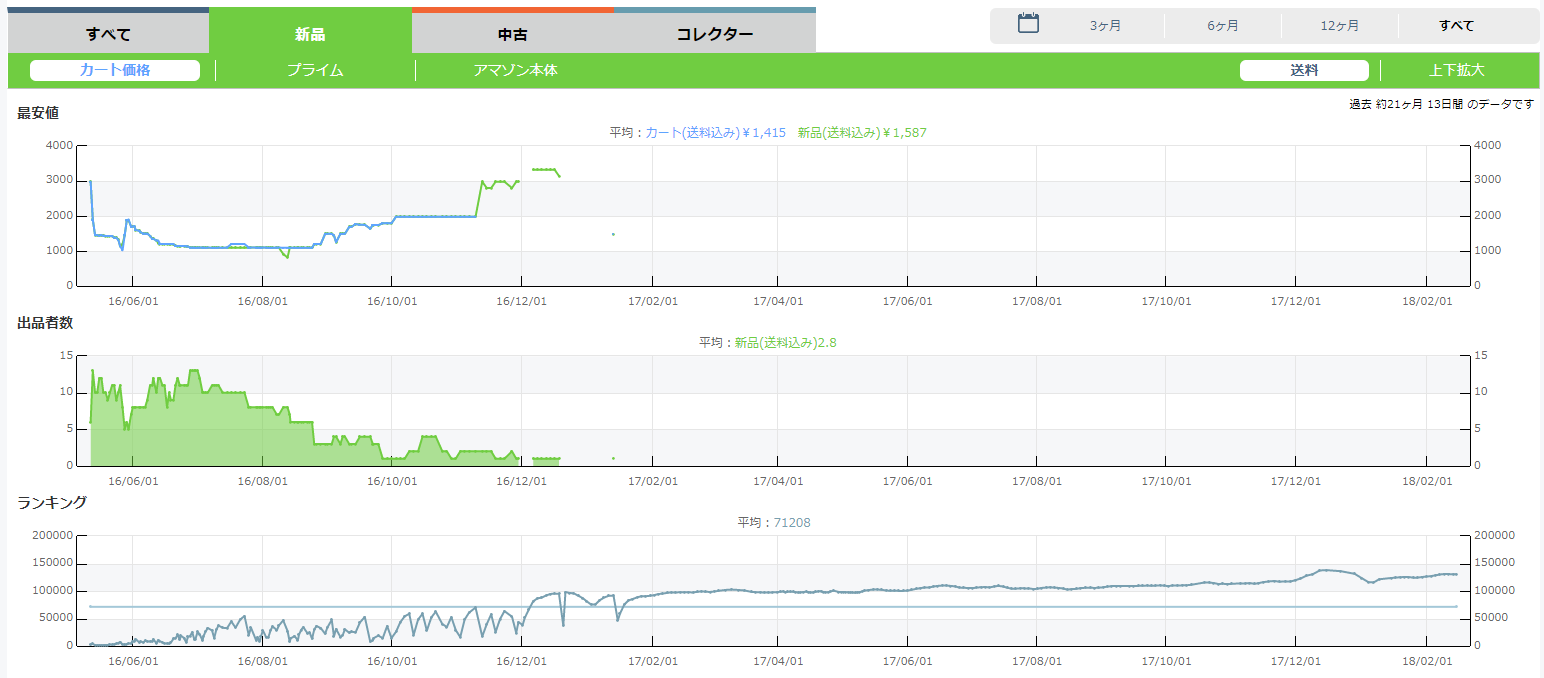Toggle 上下拡大 vertical zoom

tap(1456, 70)
